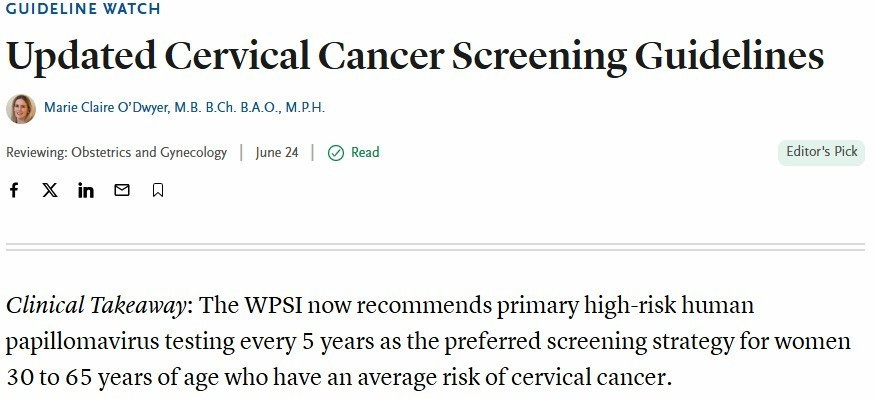Image resolution: width=877 pixels, height=399 pixels.
Task: Click the horizontal divider below share icons
Action: click(x=435, y=247)
